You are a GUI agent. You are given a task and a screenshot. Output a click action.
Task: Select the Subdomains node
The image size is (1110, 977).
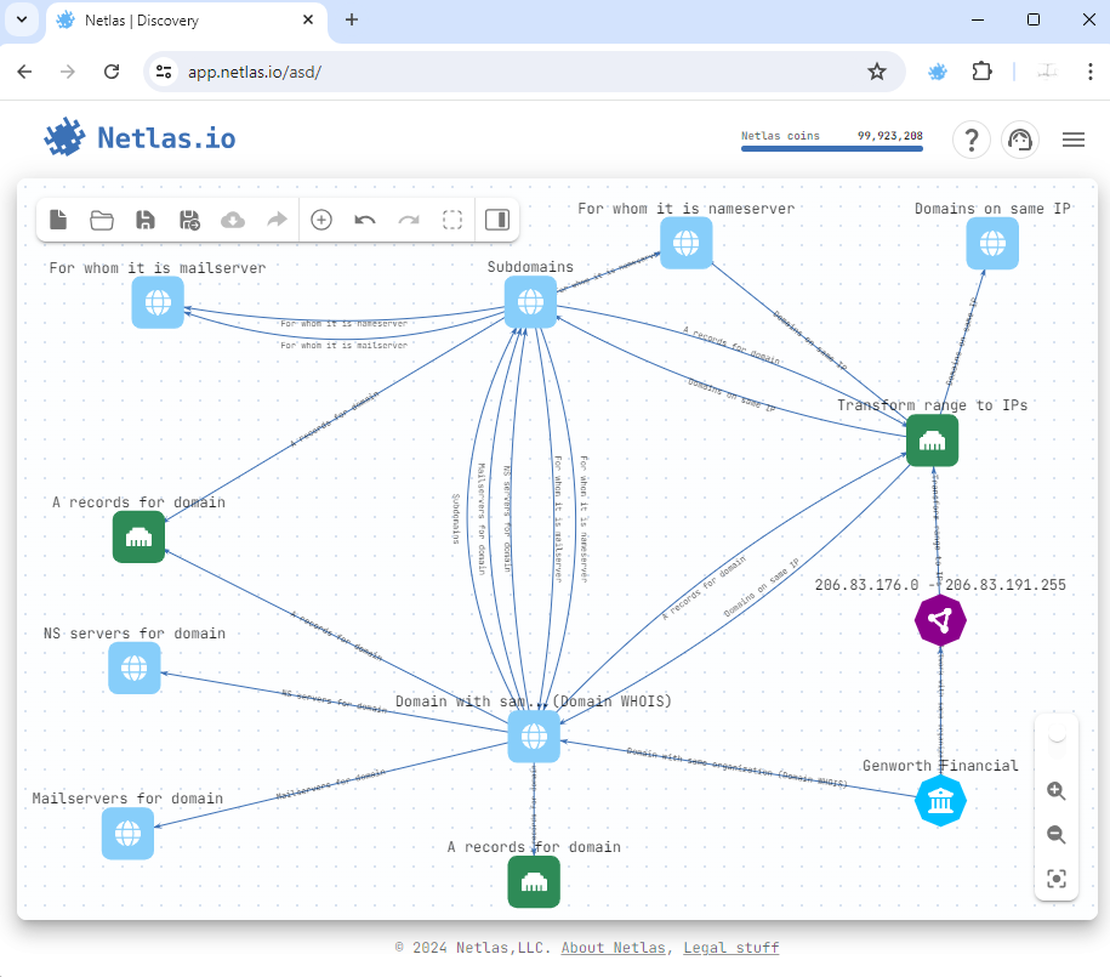pos(530,301)
